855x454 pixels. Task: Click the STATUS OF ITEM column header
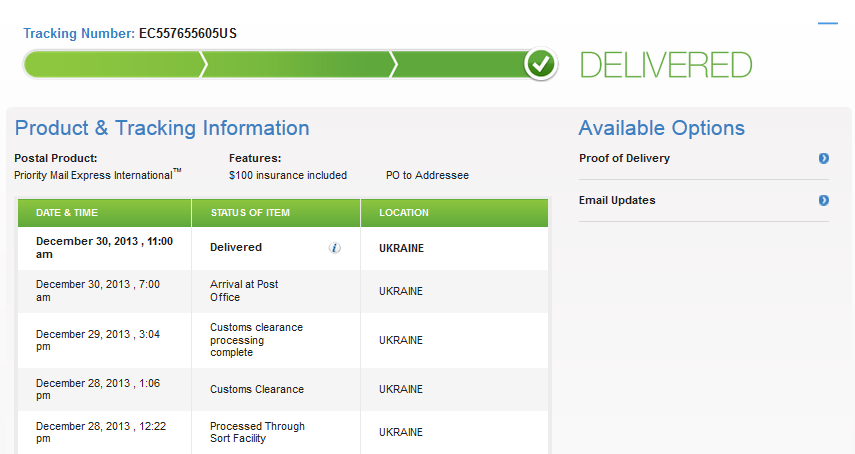(x=249, y=213)
